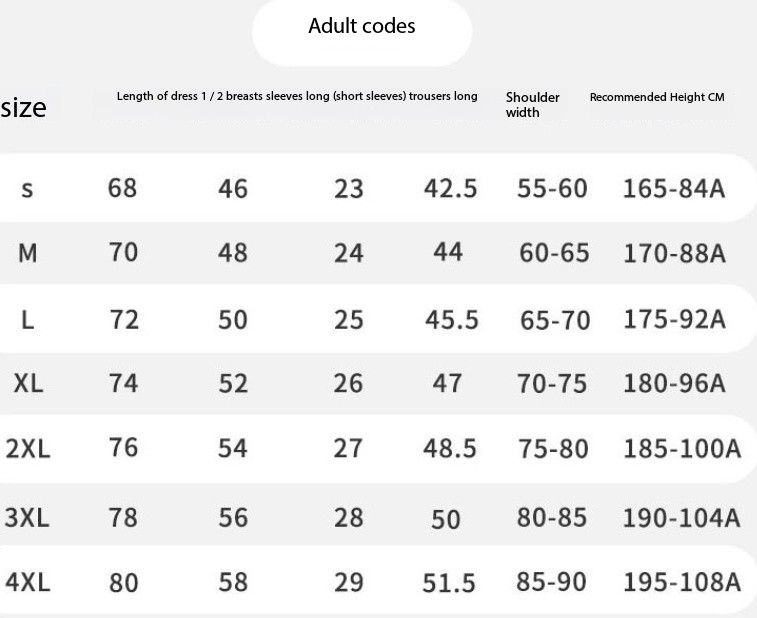Select the 2XL size row label
757x618 pixels.
28,449
